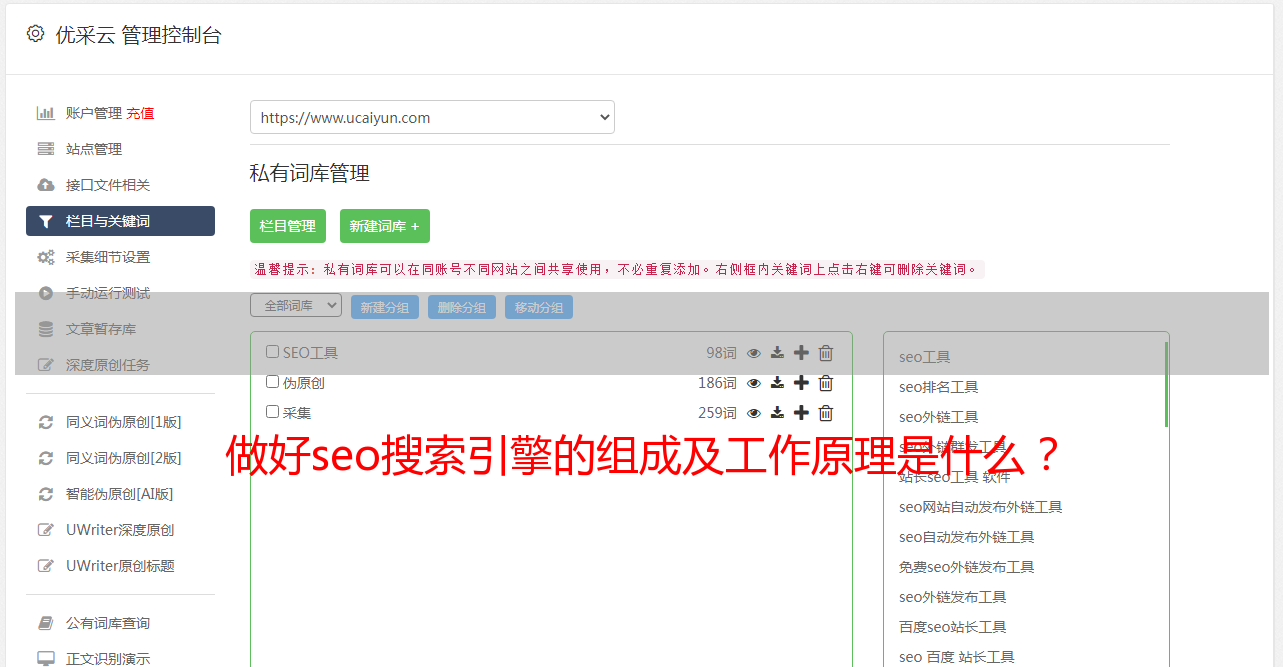1283x667 pixels.
Task: Check the 采集 checkbox
Action: (272, 412)
